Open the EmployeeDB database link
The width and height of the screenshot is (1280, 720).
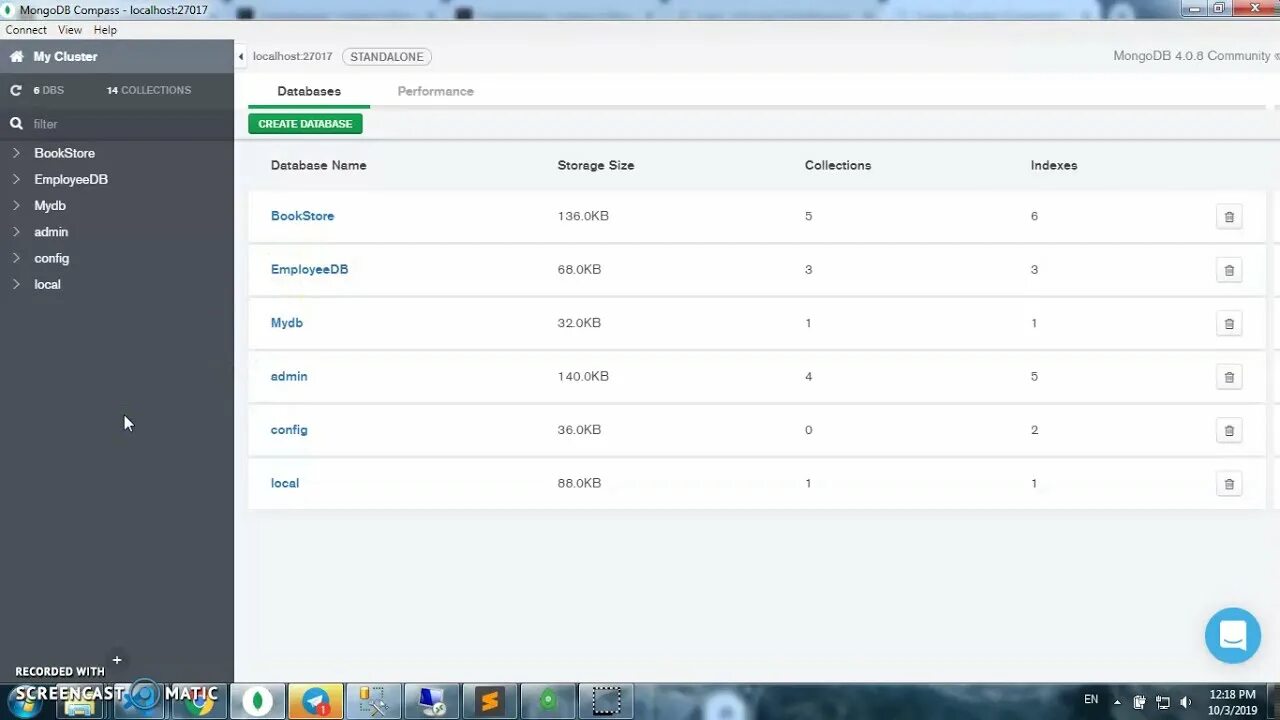coord(309,269)
